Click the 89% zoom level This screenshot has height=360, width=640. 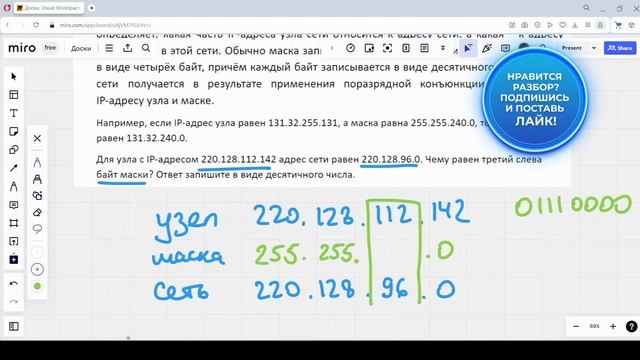594,326
